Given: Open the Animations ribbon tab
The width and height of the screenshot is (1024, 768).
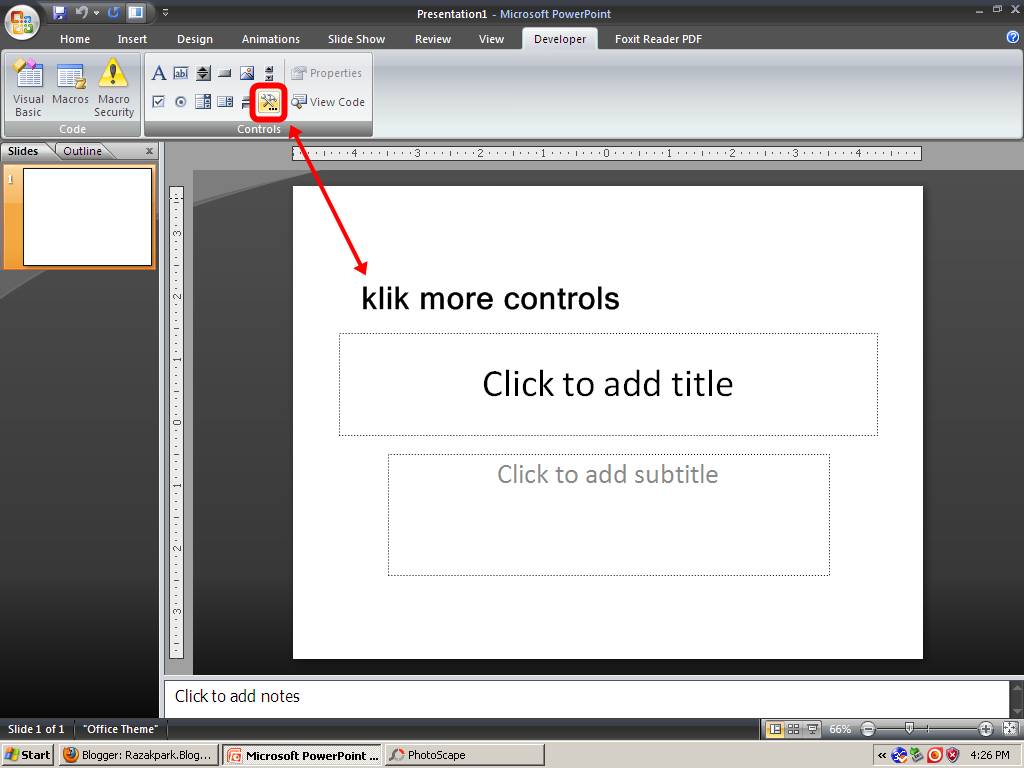Looking at the screenshot, I should (x=270, y=39).
